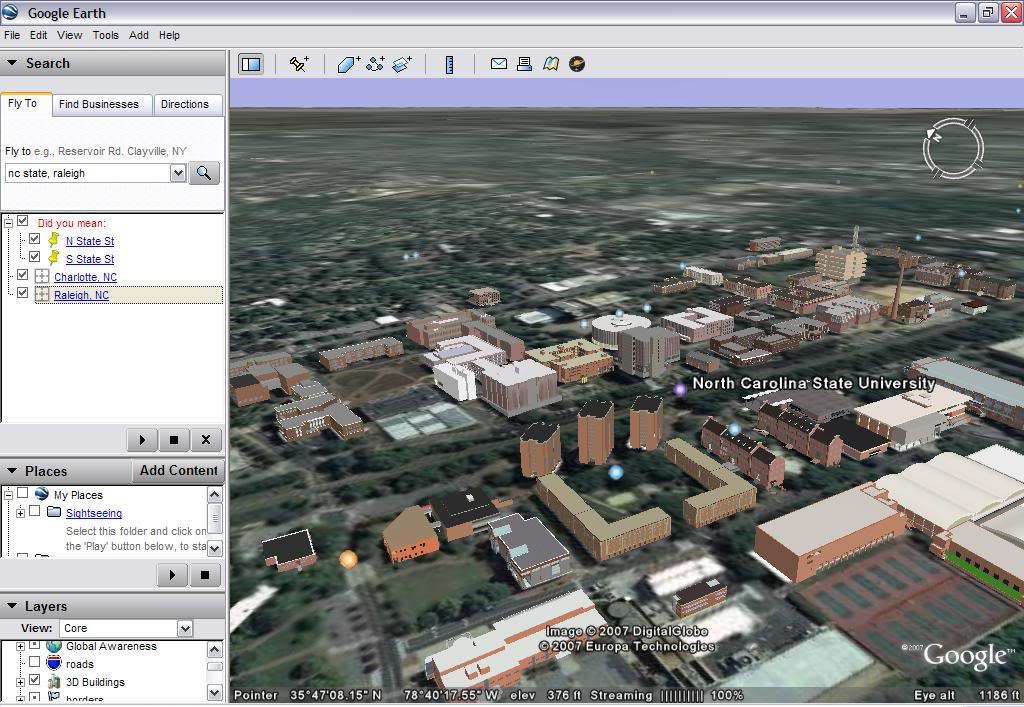Toggle the Charlotte, NC checkbox

click(23, 276)
